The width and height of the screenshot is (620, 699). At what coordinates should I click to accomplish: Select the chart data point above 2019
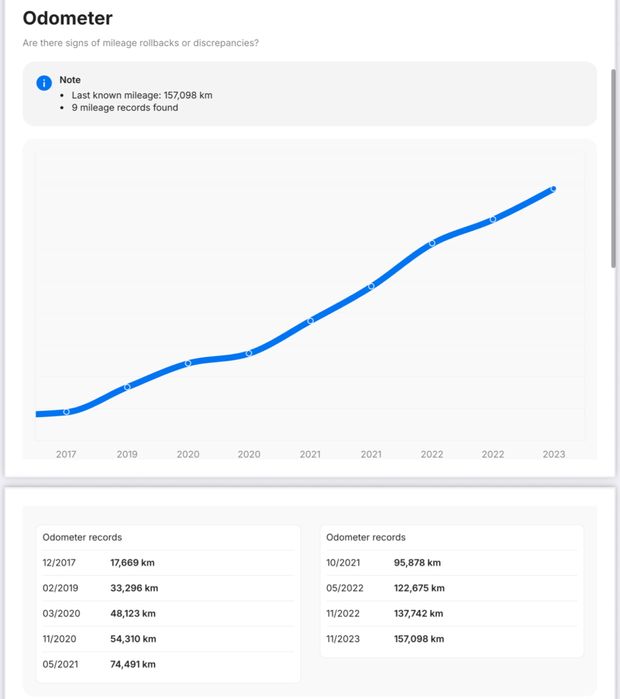click(127, 386)
